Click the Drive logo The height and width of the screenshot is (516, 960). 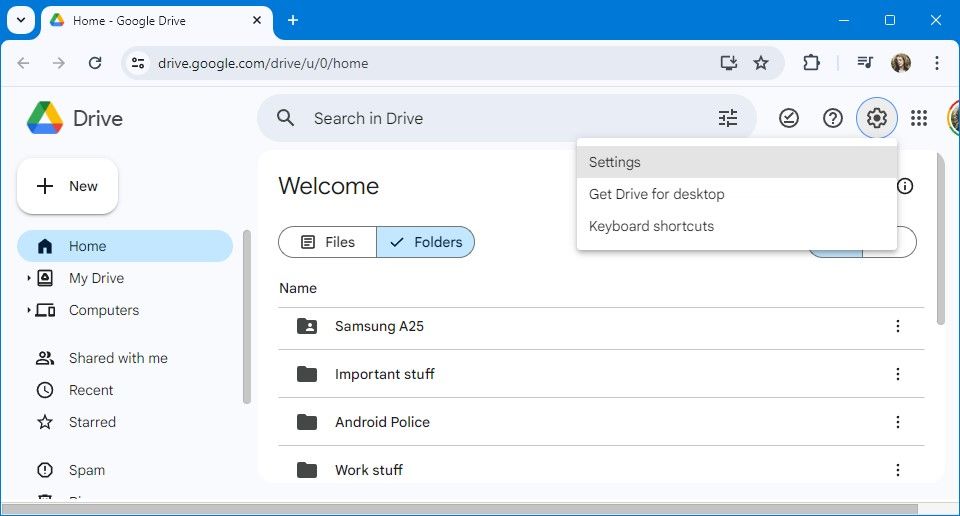(75, 118)
